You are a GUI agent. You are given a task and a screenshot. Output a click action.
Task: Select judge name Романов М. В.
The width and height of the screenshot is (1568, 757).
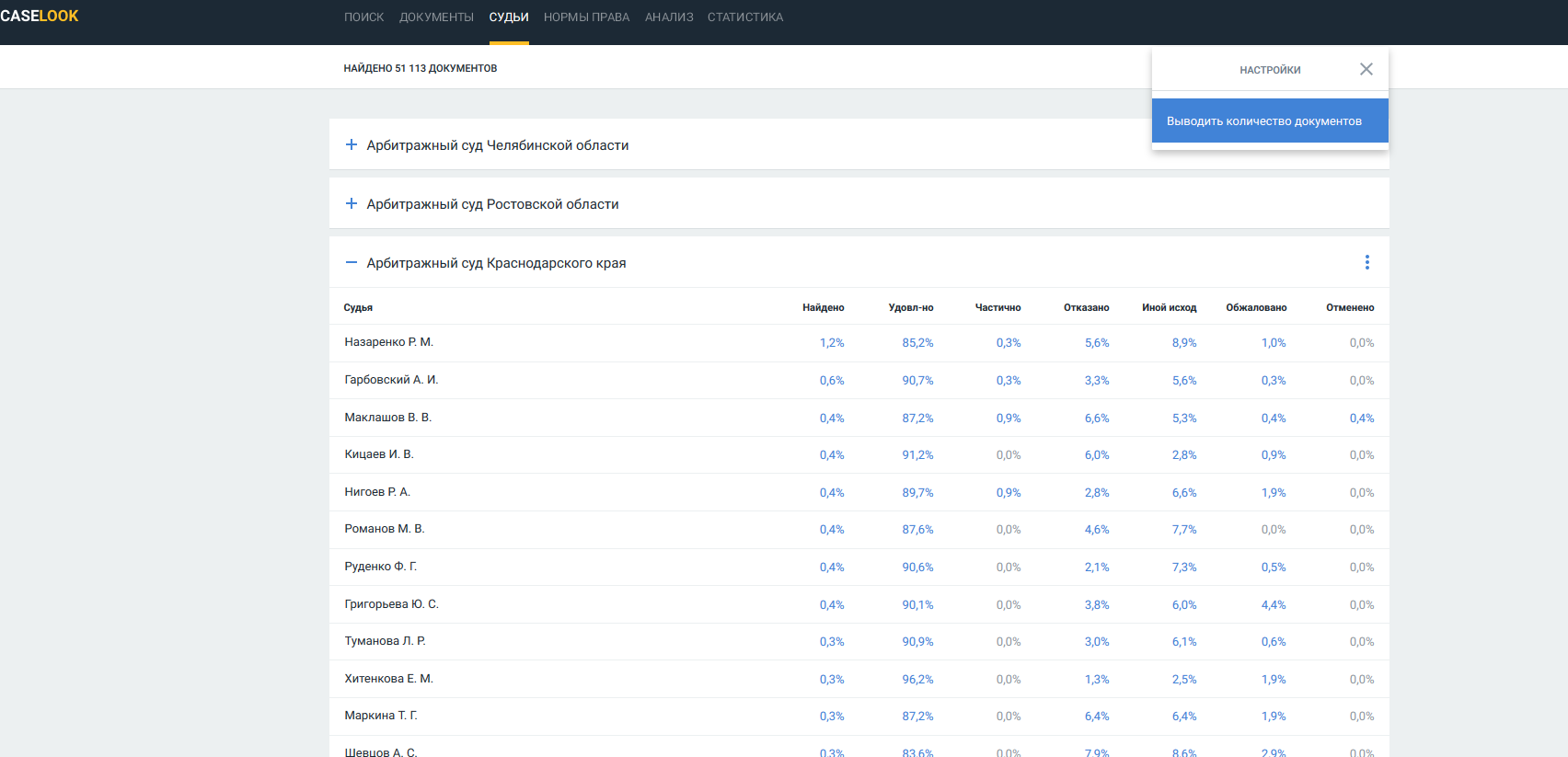coord(385,529)
